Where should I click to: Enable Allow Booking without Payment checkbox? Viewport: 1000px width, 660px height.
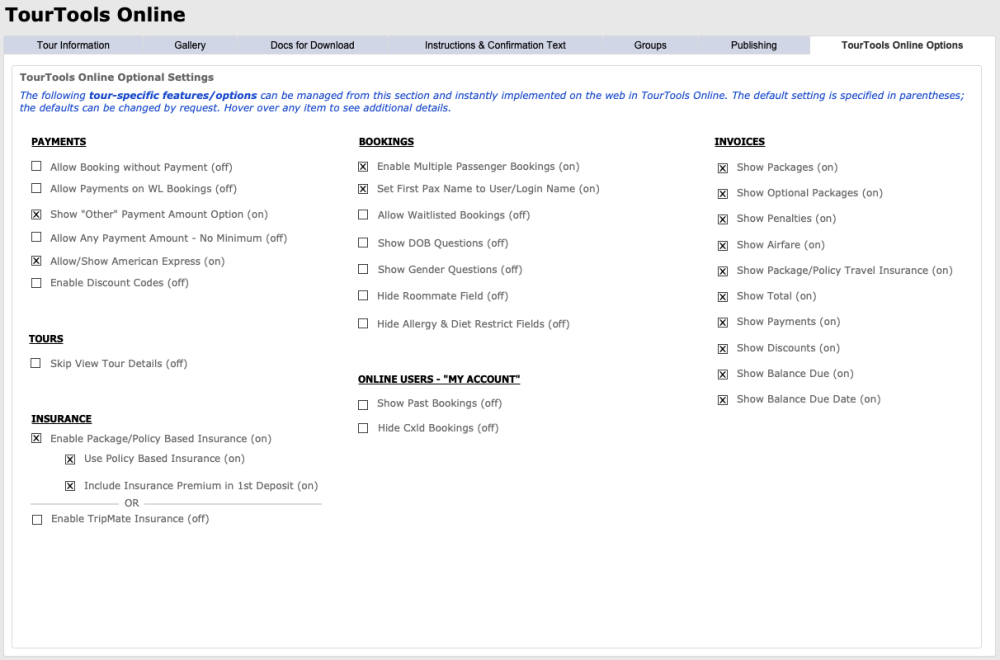[x=37, y=167]
